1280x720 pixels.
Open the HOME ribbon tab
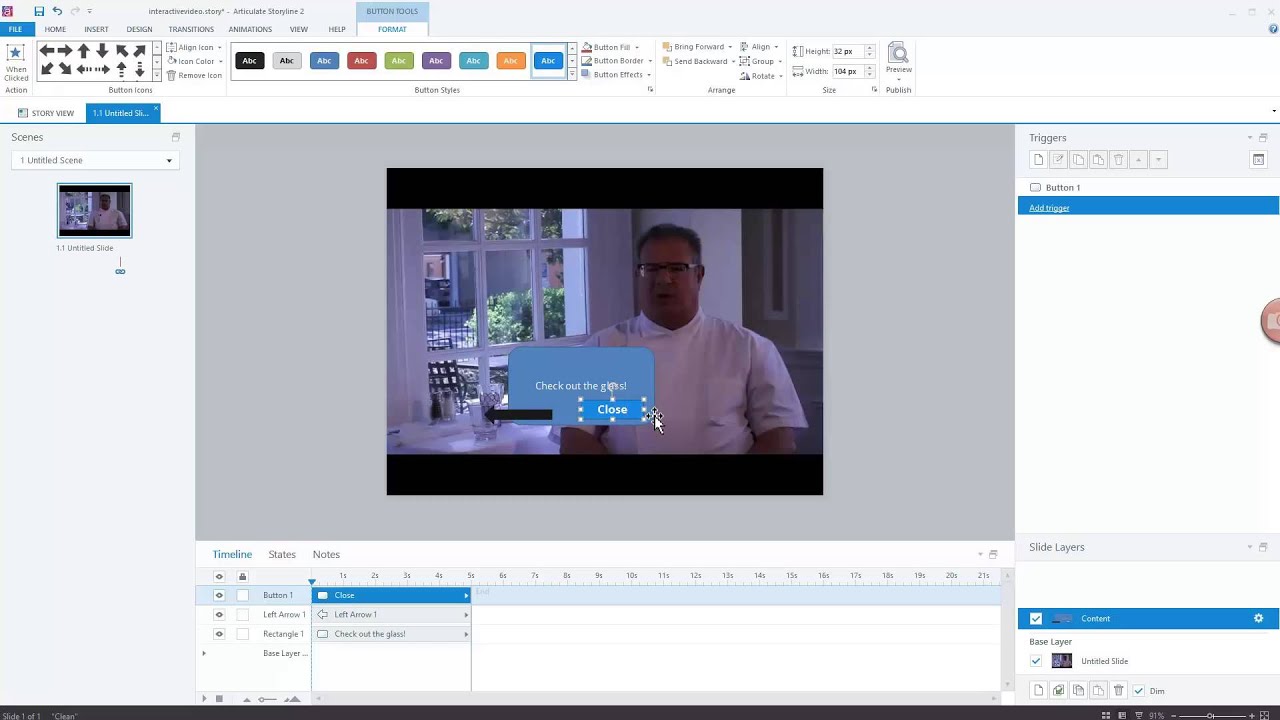[55, 29]
